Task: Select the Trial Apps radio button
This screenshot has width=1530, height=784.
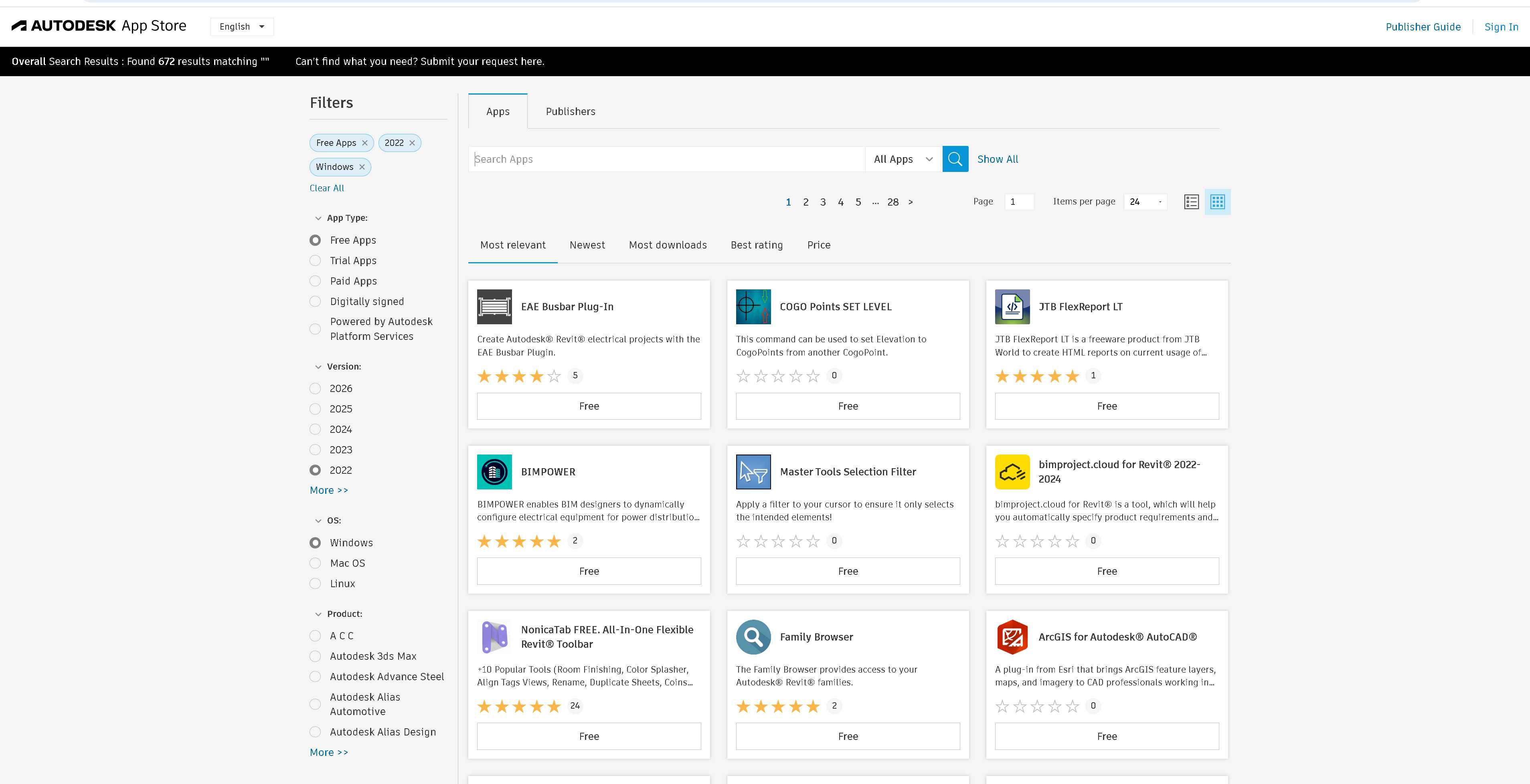Action: (316, 261)
